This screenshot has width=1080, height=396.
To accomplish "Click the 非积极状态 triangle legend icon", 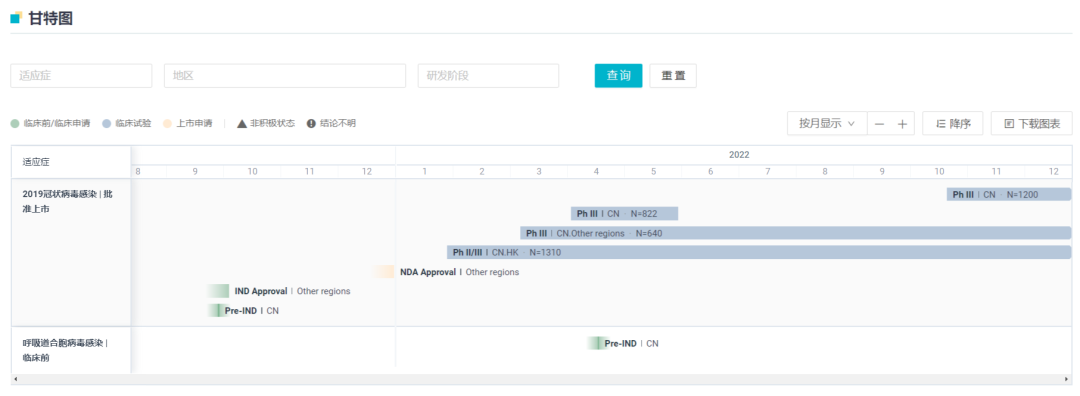I will [x=242, y=124].
